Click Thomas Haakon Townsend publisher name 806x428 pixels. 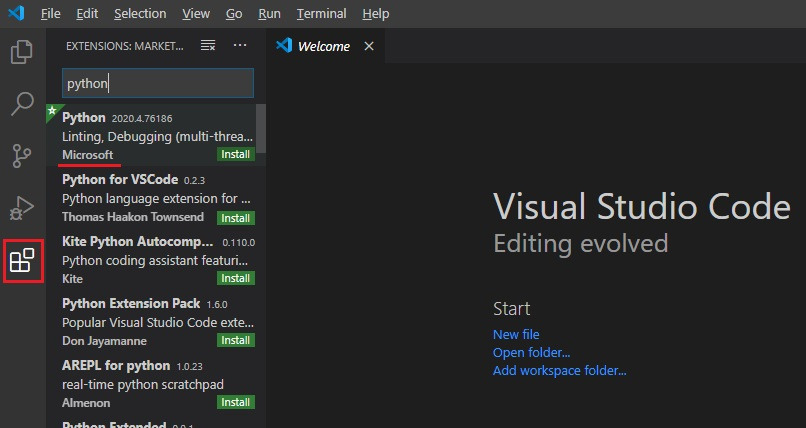[133, 217]
